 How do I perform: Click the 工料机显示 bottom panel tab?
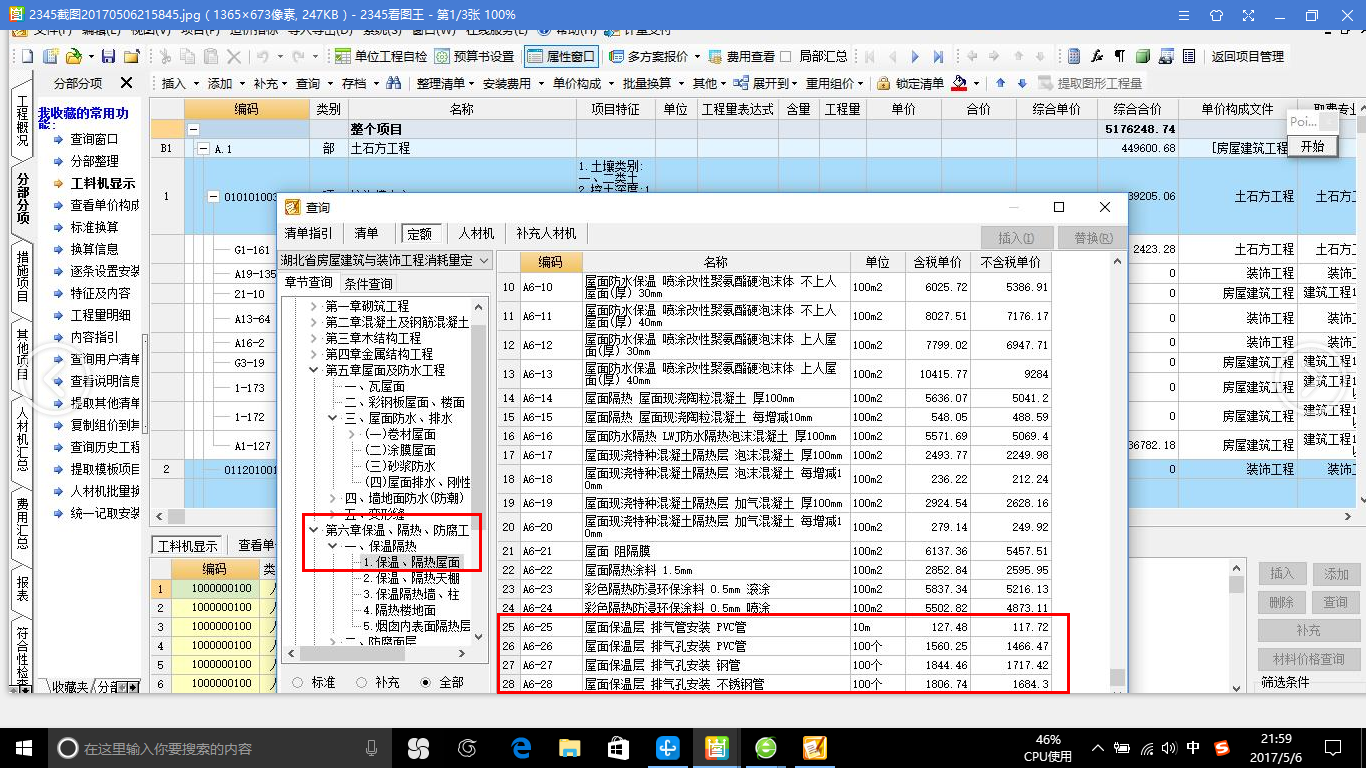[187, 546]
